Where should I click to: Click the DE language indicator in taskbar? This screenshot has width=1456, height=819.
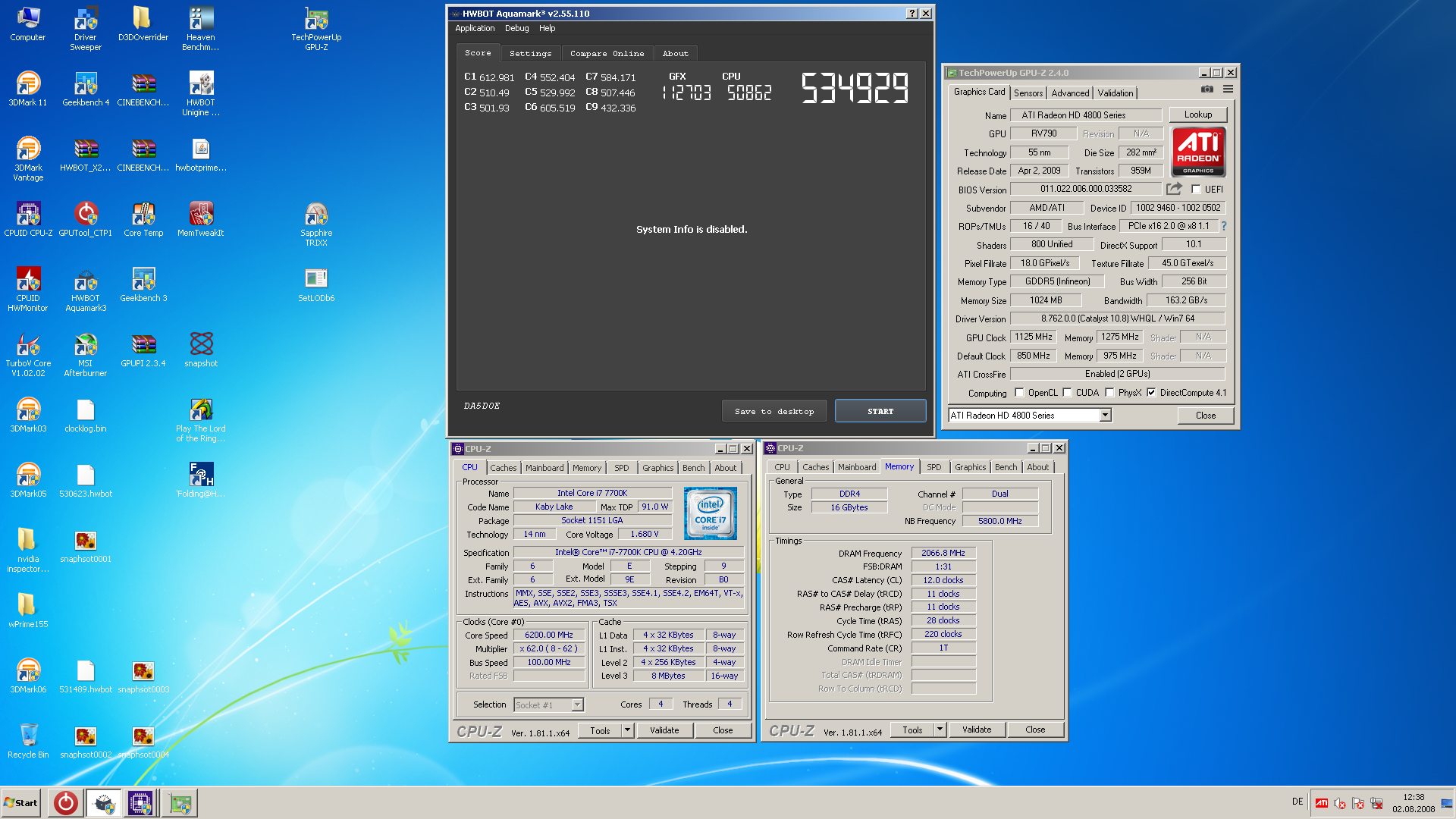point(1298,802)
